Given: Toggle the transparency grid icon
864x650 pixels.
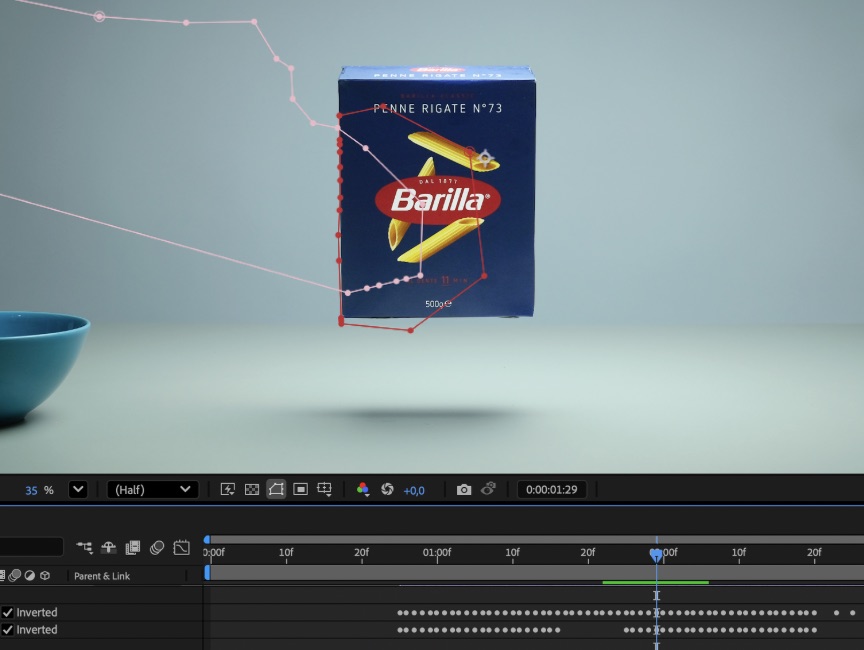Looking at the screenshot, I should [252, 489].
